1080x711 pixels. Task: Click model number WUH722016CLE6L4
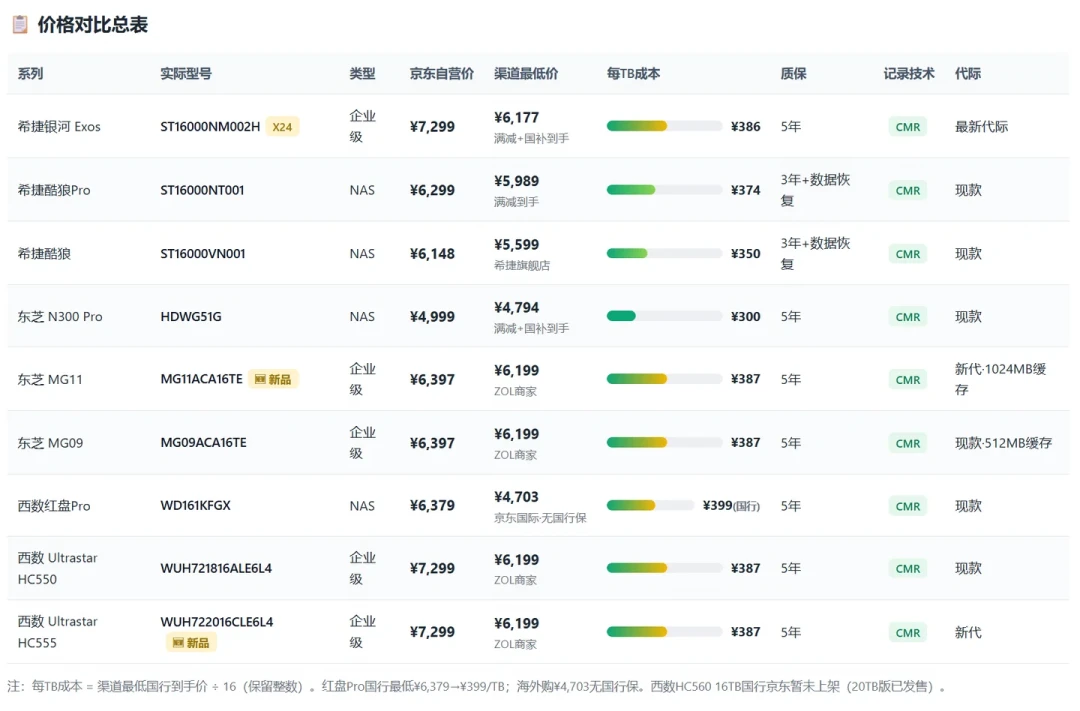tap(217, 622)
